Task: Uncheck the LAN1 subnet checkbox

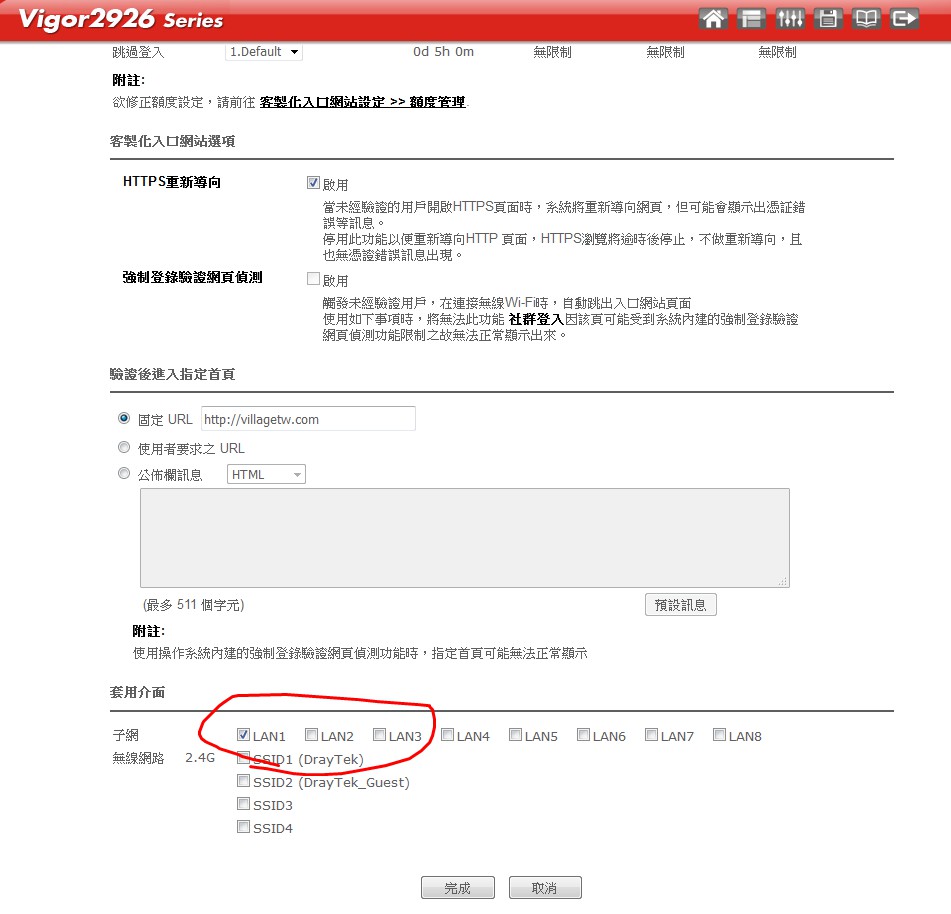Action: click(x=244, y=735)
